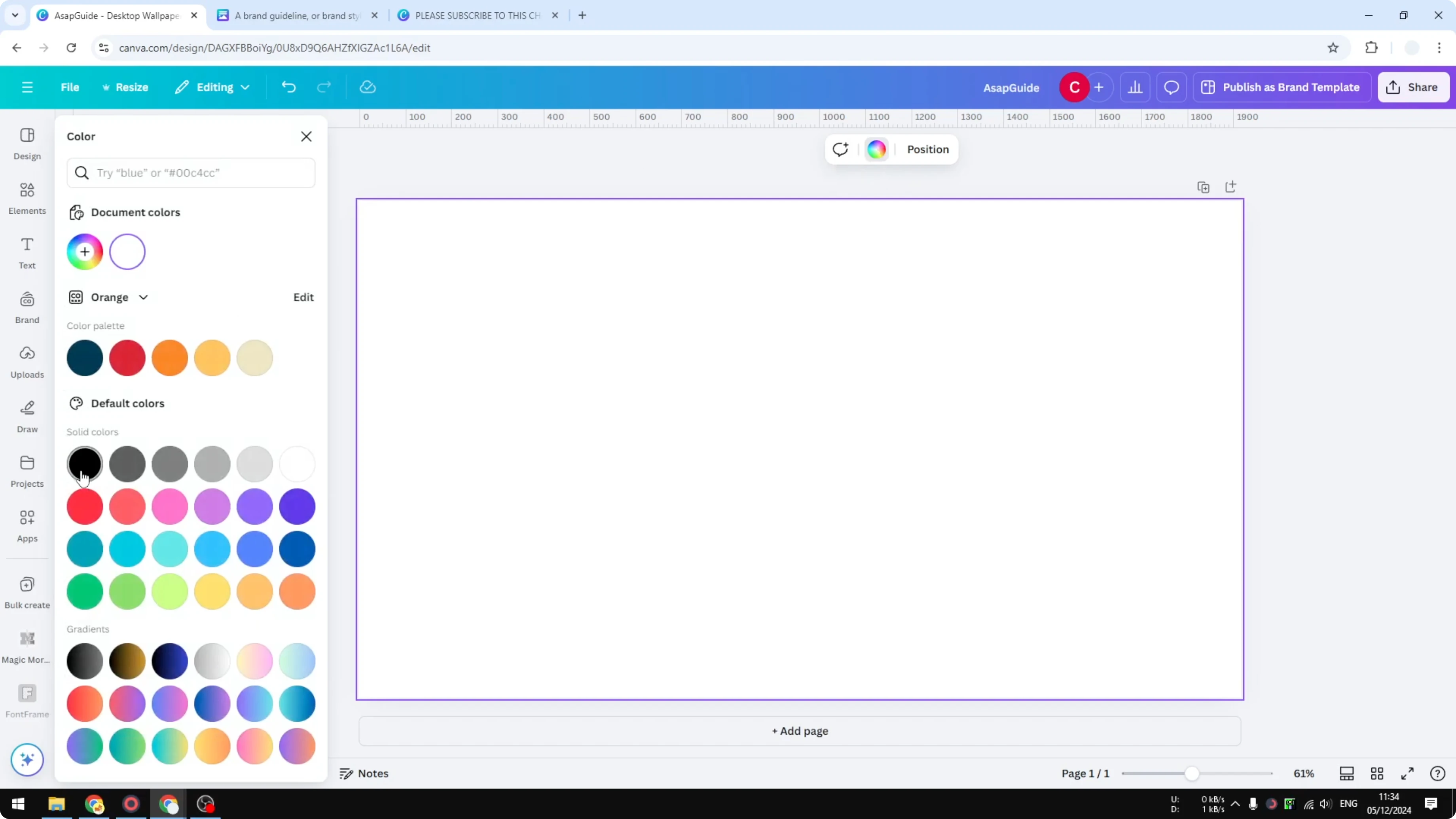The image size is (1456, 819).
Task: Enter fullscreen view from the status bar
Action: tap(1407, 773)
